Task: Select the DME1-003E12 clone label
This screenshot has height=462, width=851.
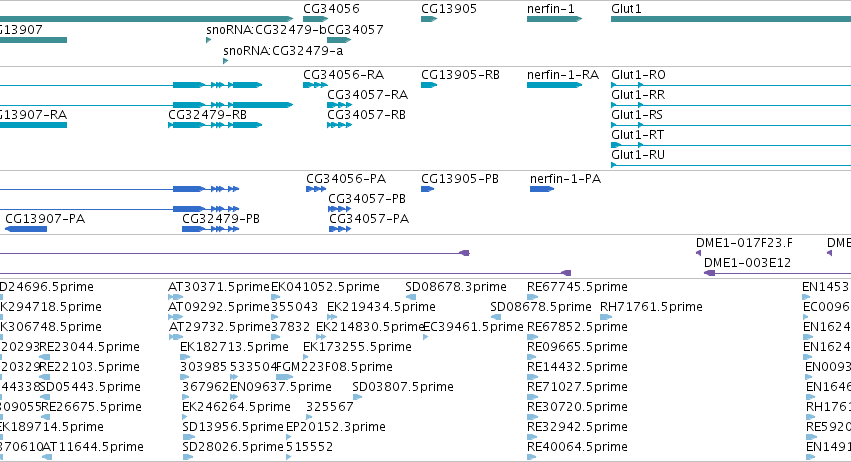Action: point(747,263)
